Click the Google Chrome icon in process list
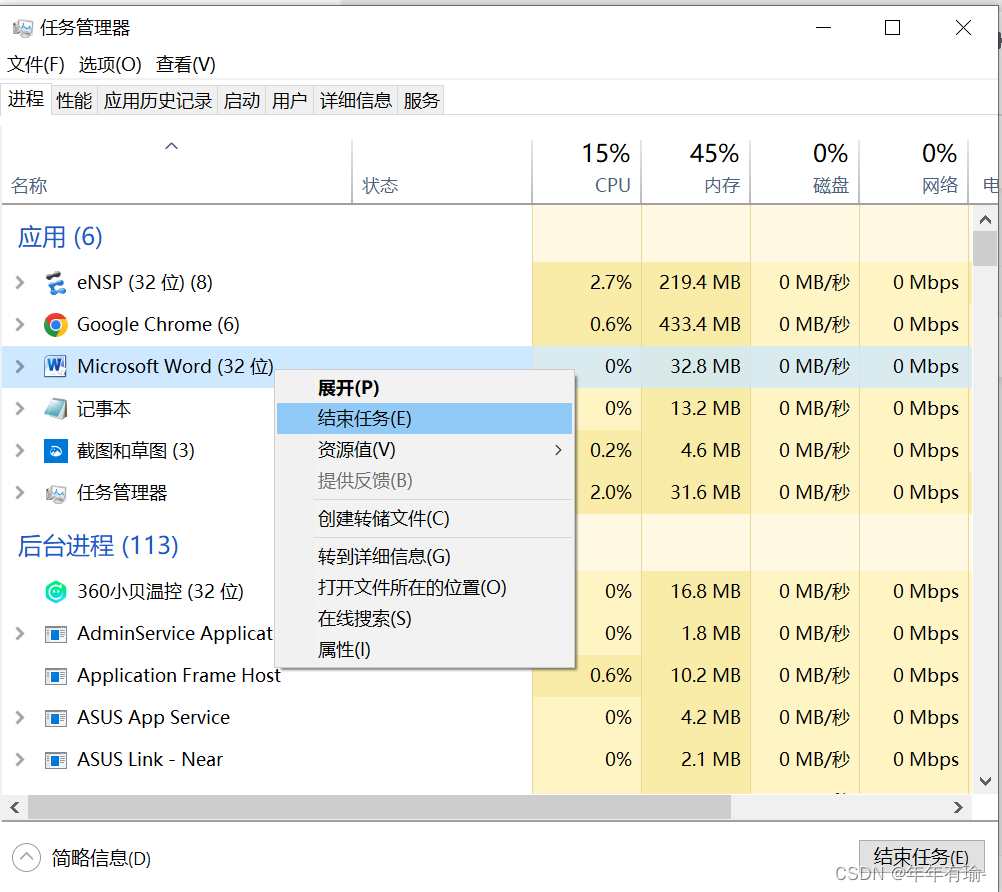 (x=56, y=325)
